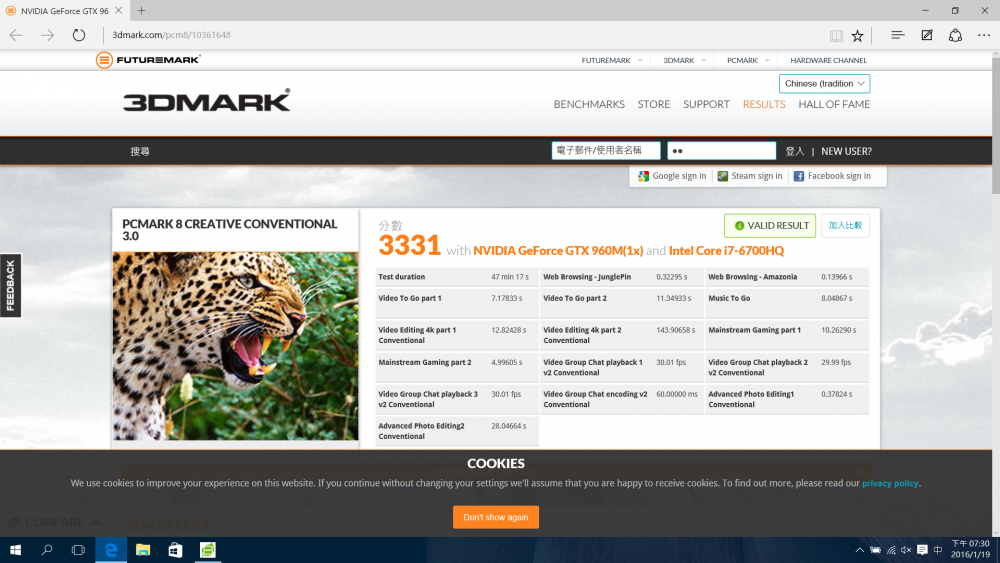
Task: Visit the HALL OF FAME page
Action: click(x=834, y=104)
